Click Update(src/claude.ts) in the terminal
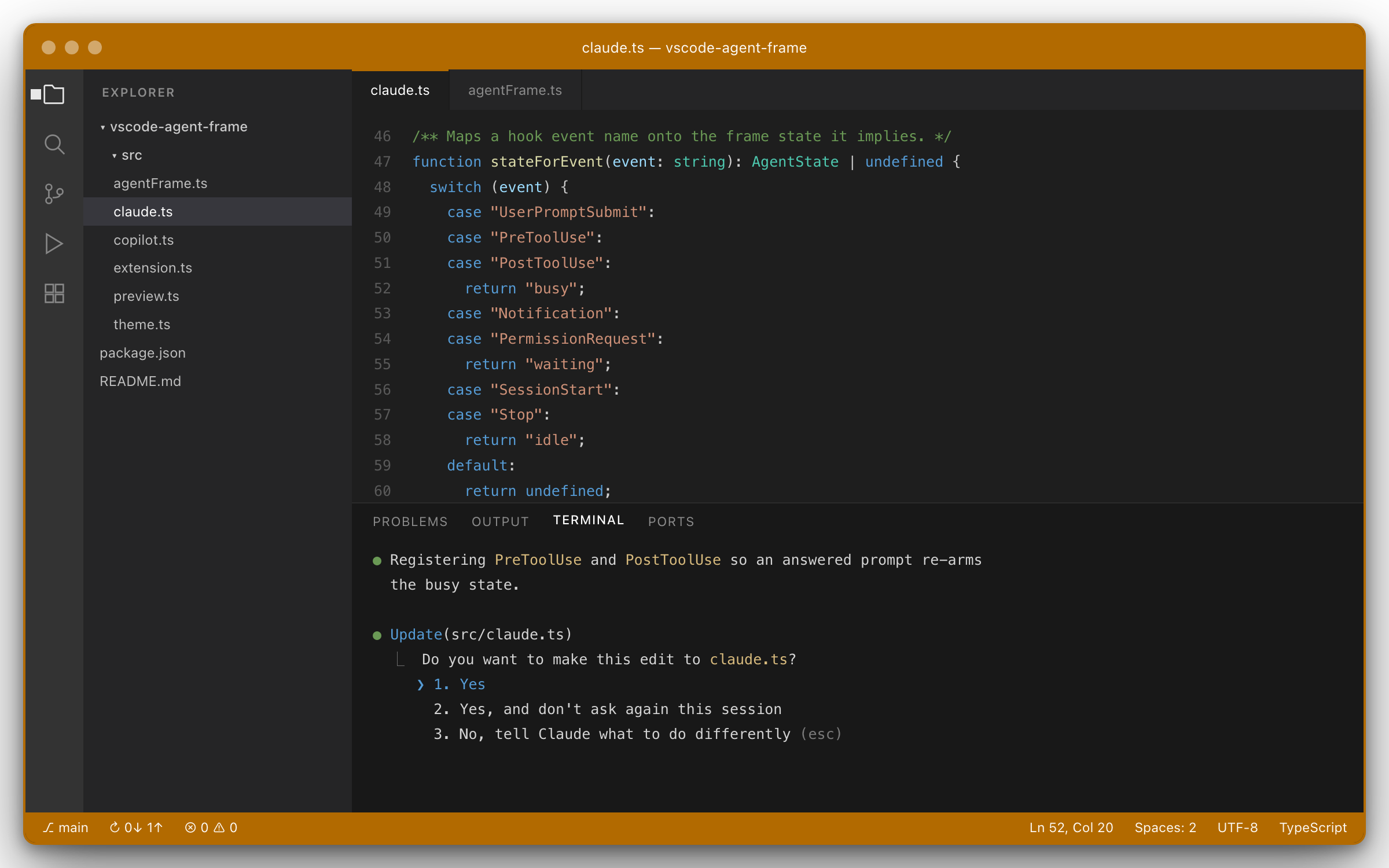 click(481, 635)
